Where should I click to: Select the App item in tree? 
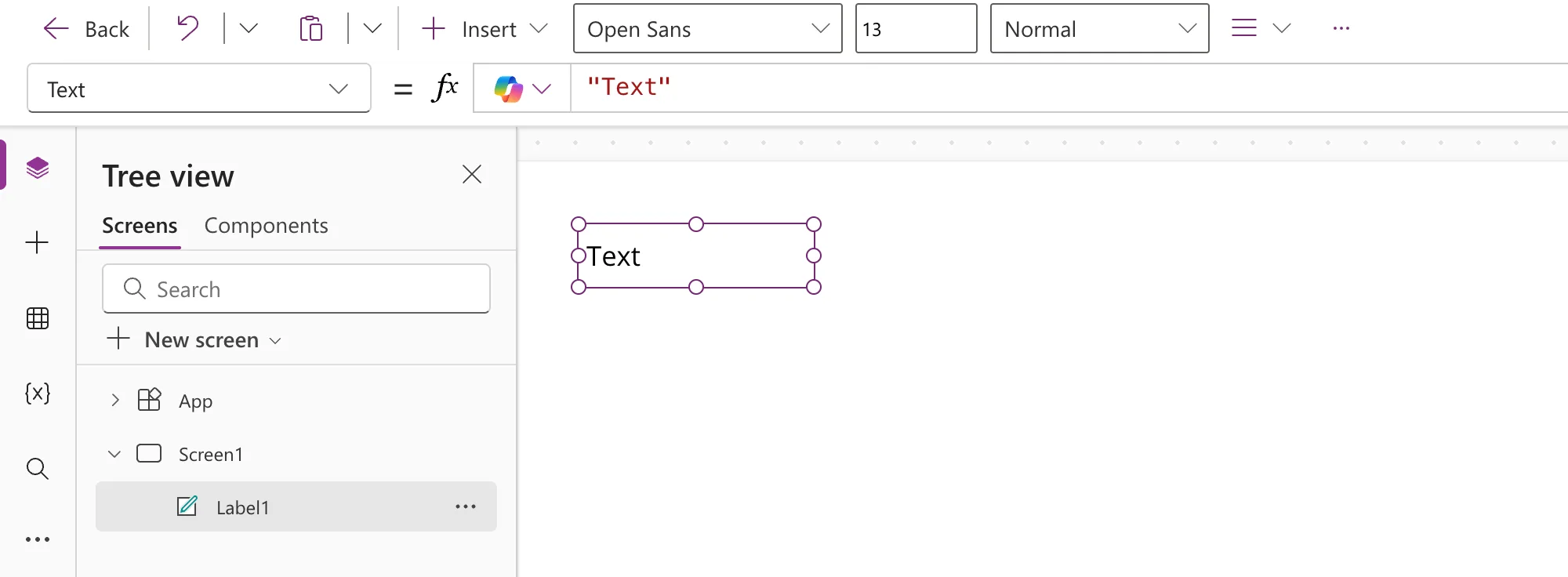[196, 401]
